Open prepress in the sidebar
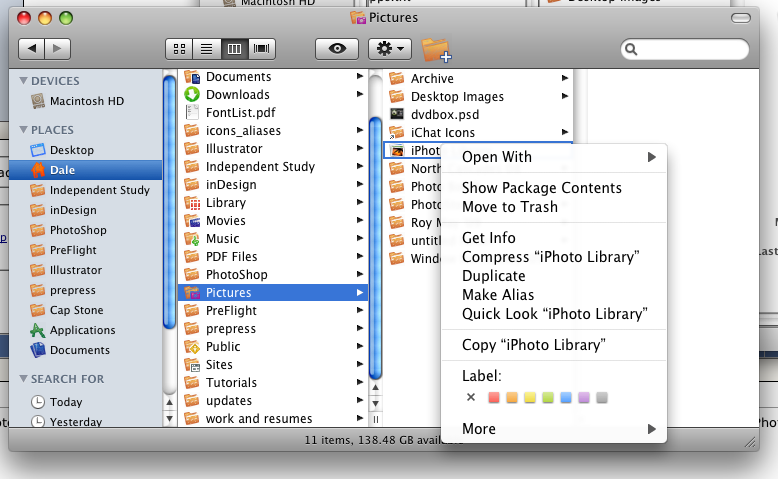Screen dimensions: 778x479 [x=86, y=290]
